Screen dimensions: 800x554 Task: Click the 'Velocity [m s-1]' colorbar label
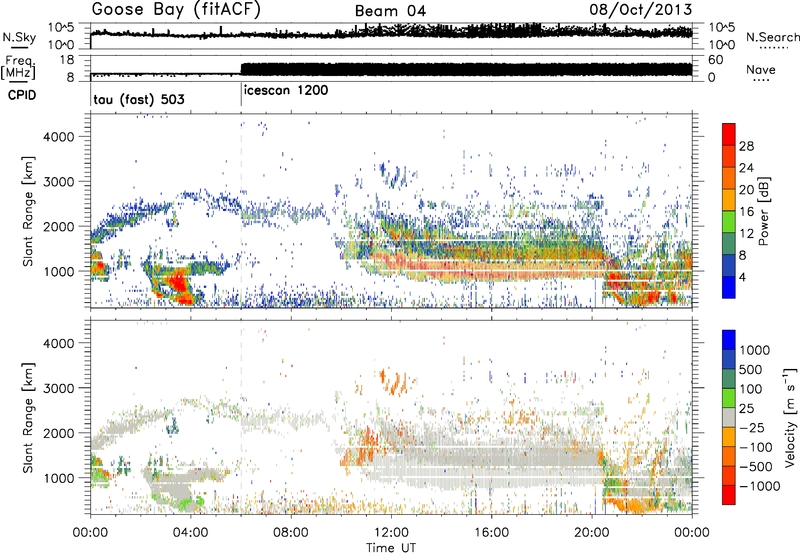coord(790,417)
